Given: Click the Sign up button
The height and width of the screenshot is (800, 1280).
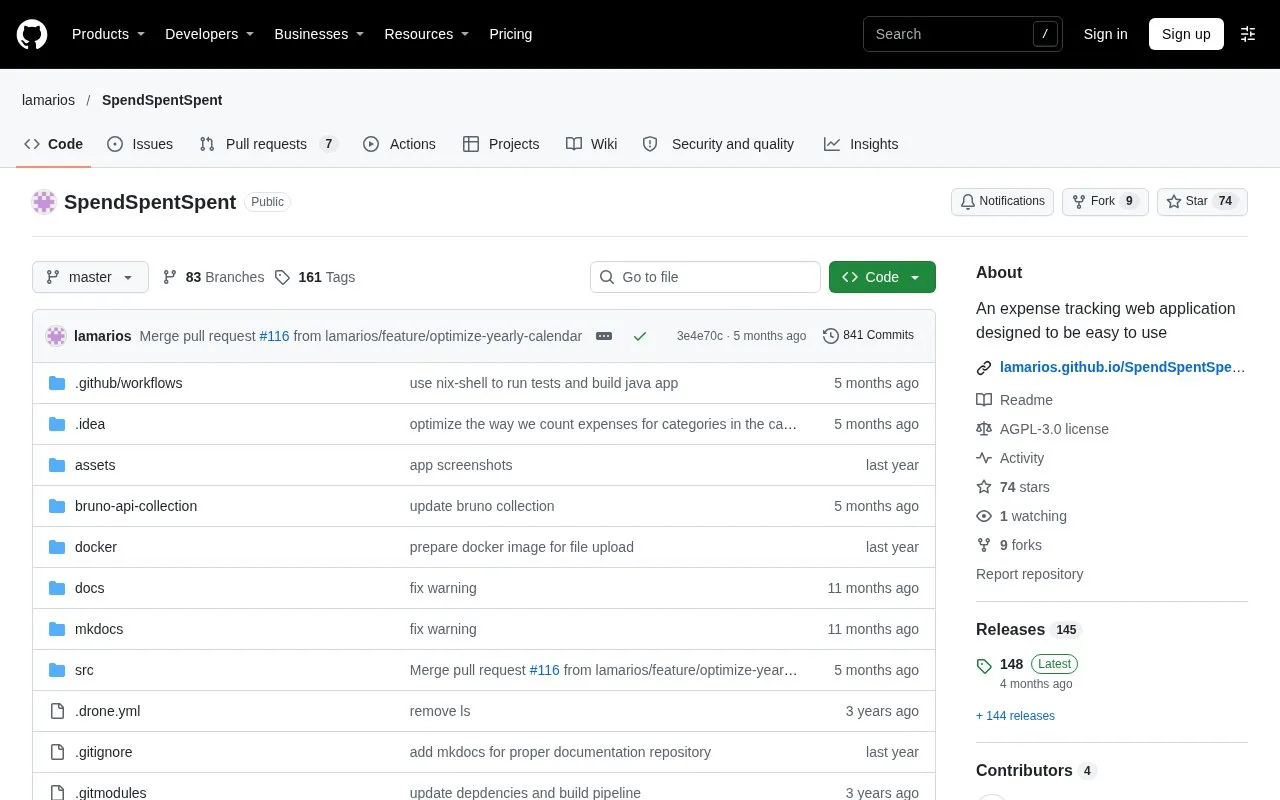Looking at the screenshot, I should [1186, 34].
